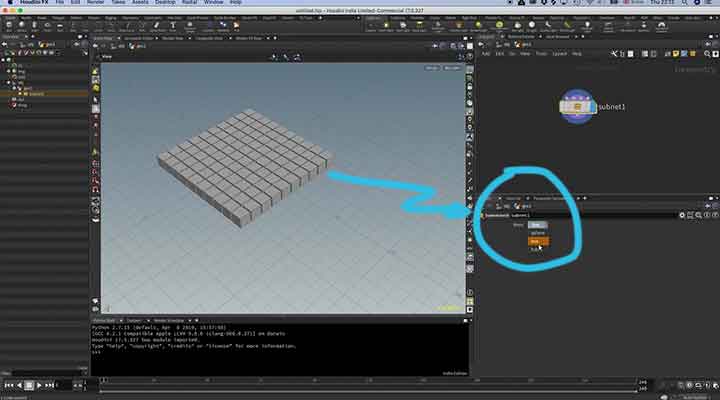Click the Menu dropdown button in parameters
This screenshot has width=720, height=400.
coord(538,225)
